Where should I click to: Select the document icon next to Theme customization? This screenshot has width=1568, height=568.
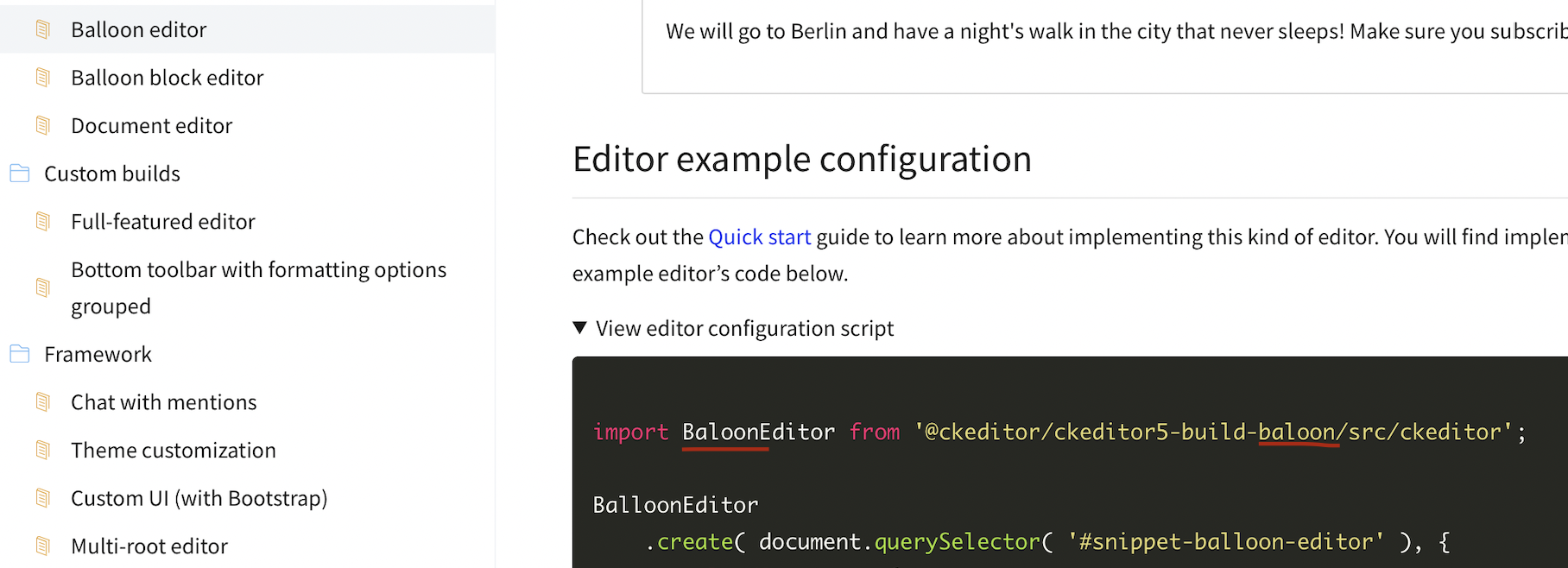tap(41, 450)
